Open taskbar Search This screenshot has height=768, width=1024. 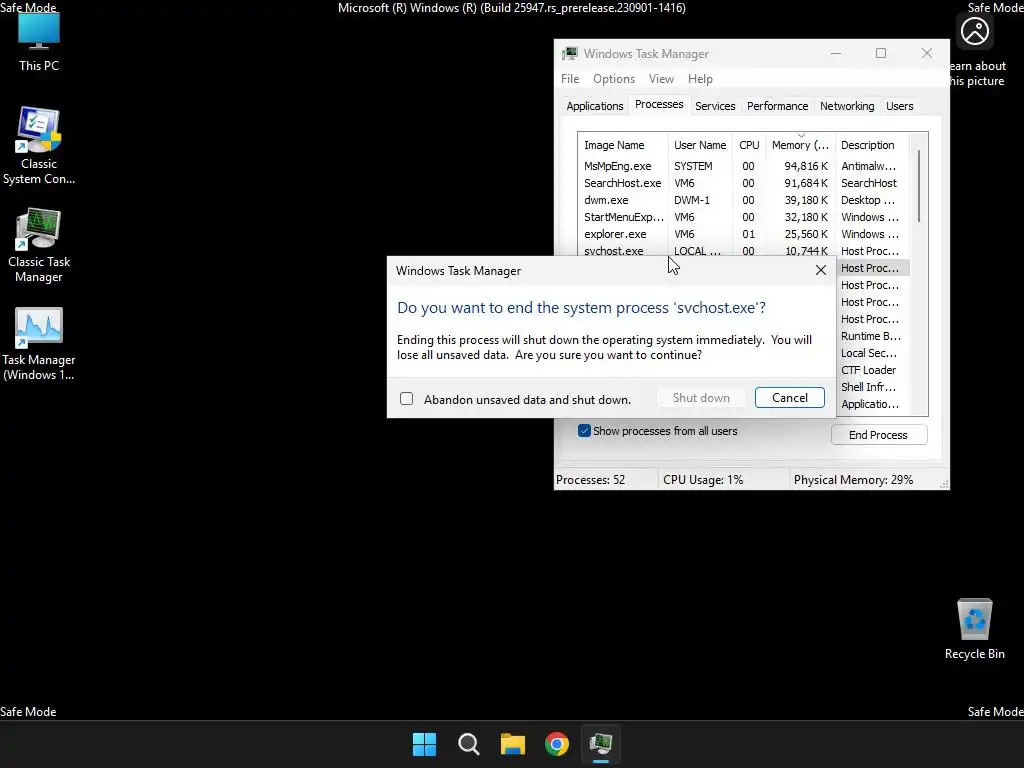tap(468, 744)
